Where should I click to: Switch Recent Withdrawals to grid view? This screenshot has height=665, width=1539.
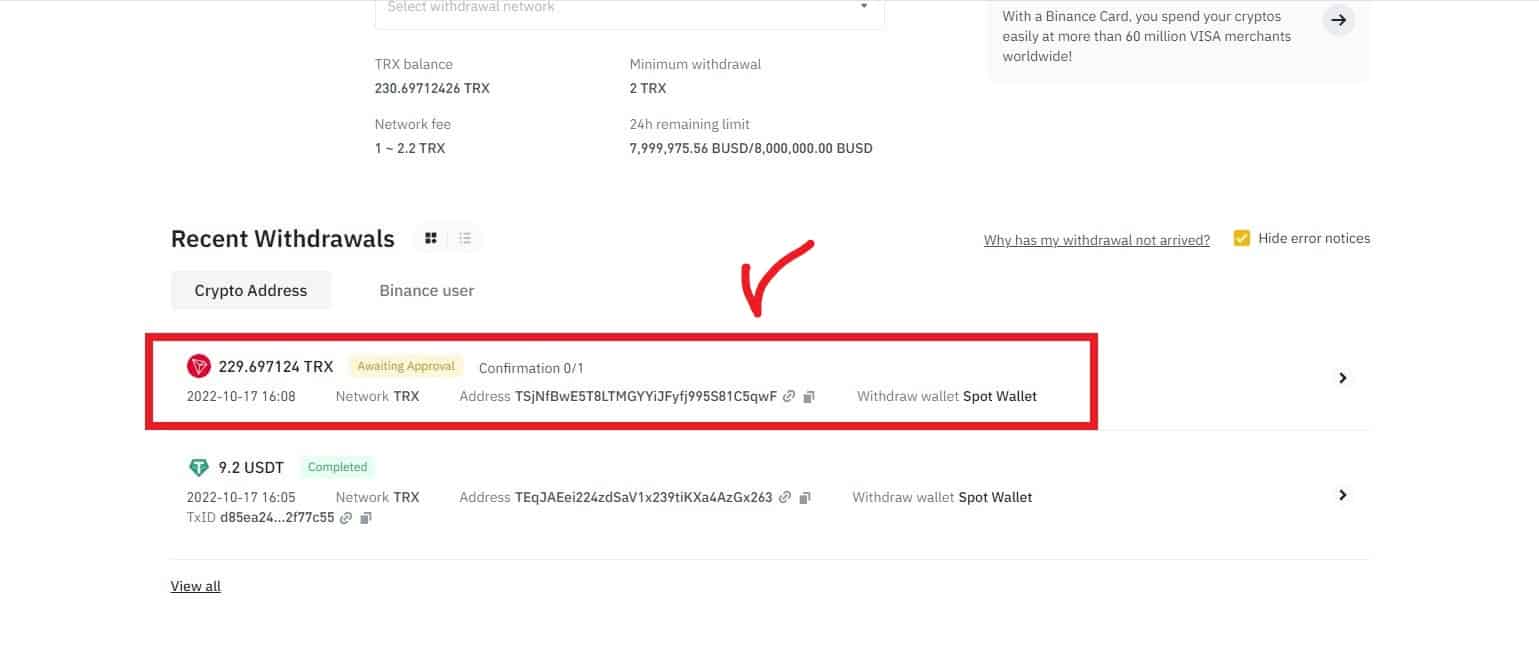tap(431, 238)
